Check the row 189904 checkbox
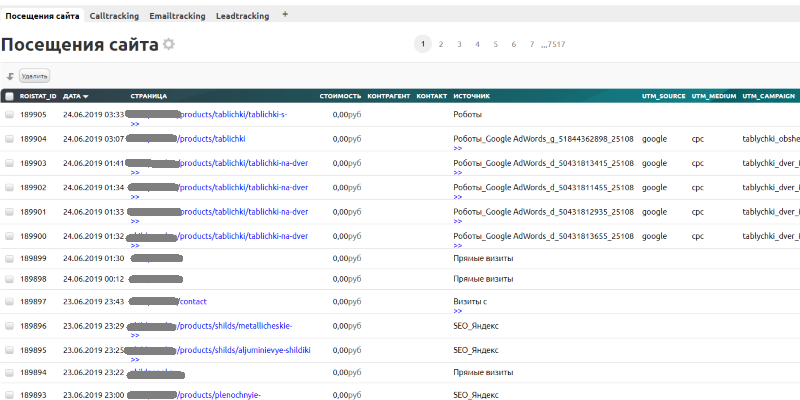 [9, 139]
